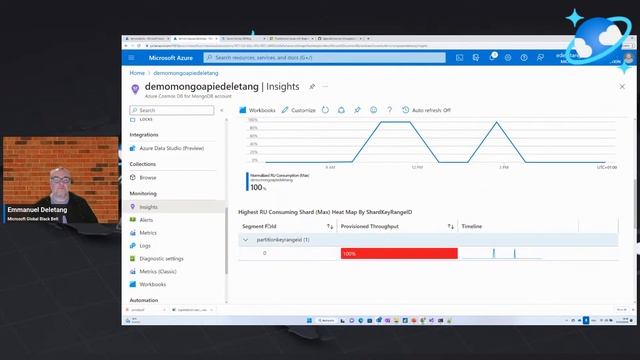Click the Timeline column header

click(x=472, y=226)
